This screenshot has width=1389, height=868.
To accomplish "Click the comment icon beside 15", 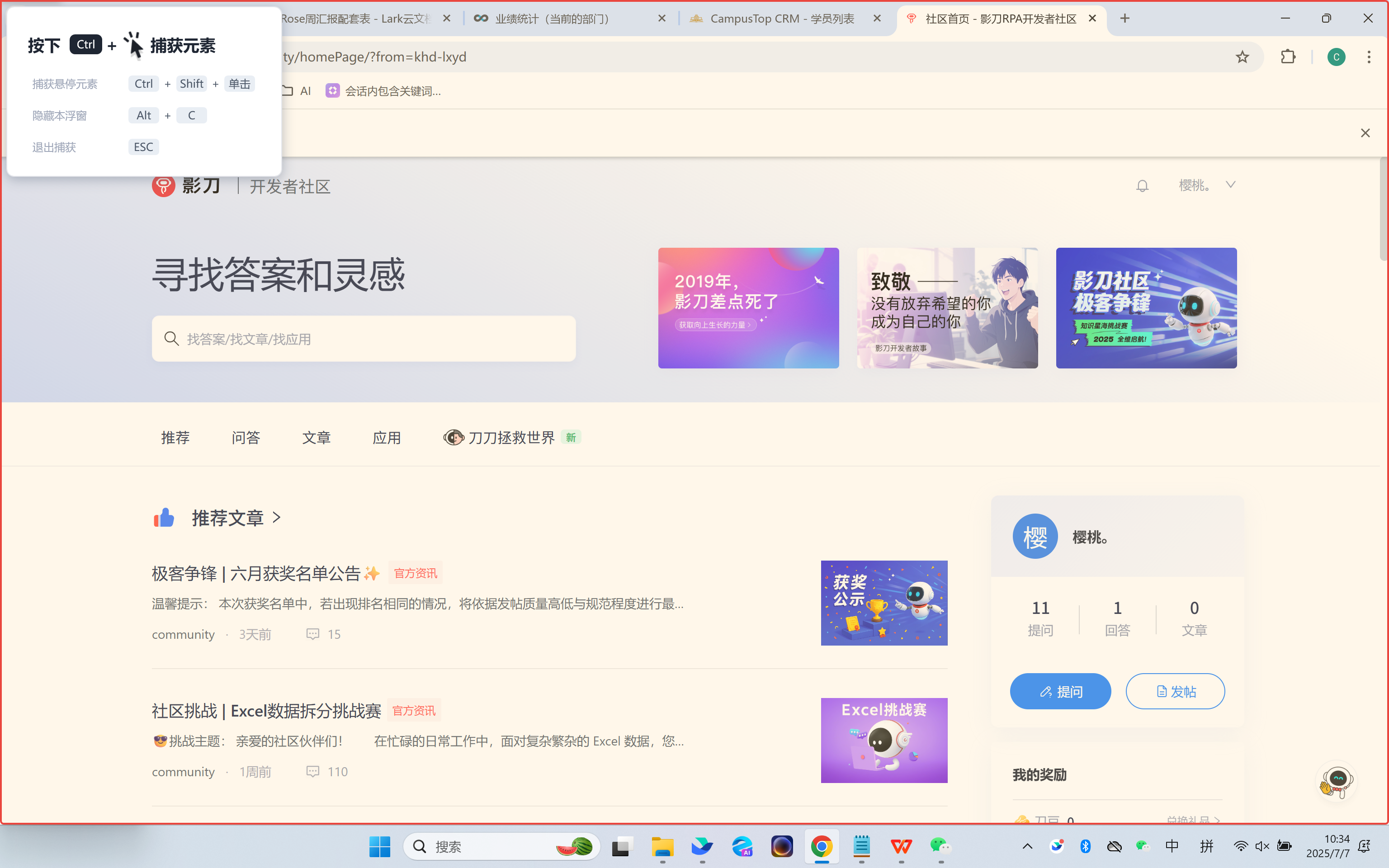I will [x=313, y=634].
